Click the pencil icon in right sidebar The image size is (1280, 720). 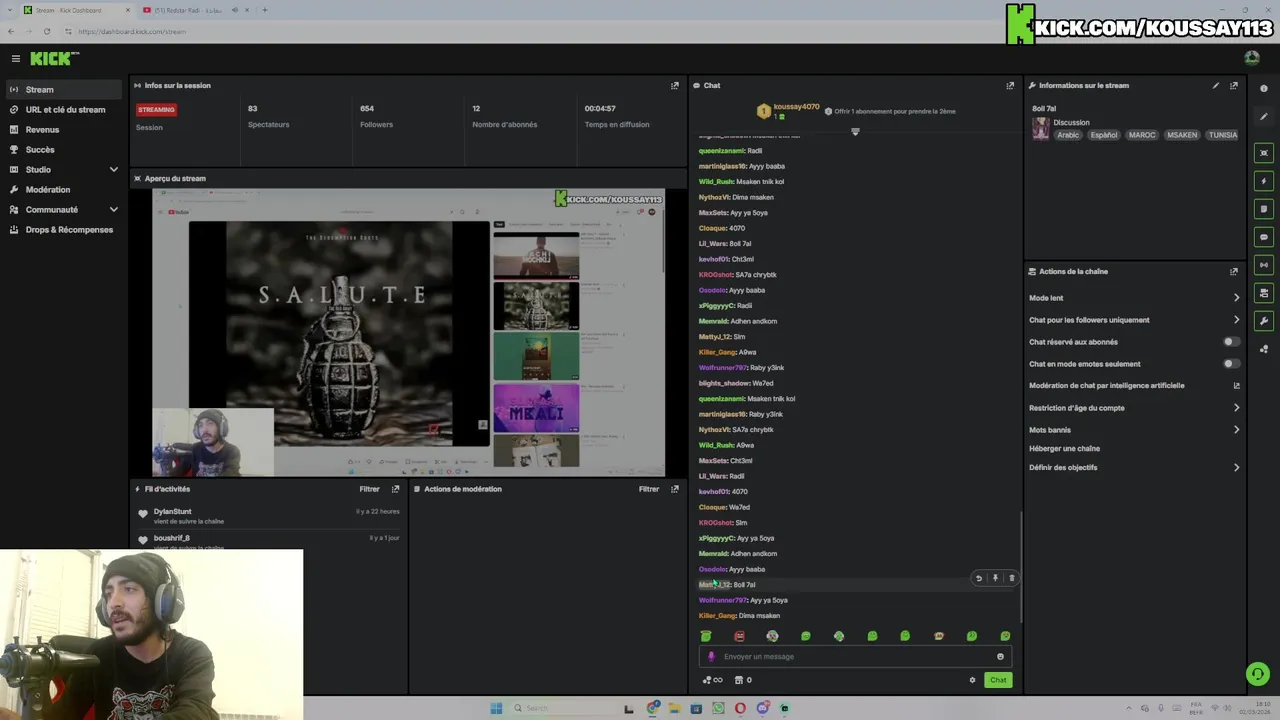click(x=1264, y=117)
